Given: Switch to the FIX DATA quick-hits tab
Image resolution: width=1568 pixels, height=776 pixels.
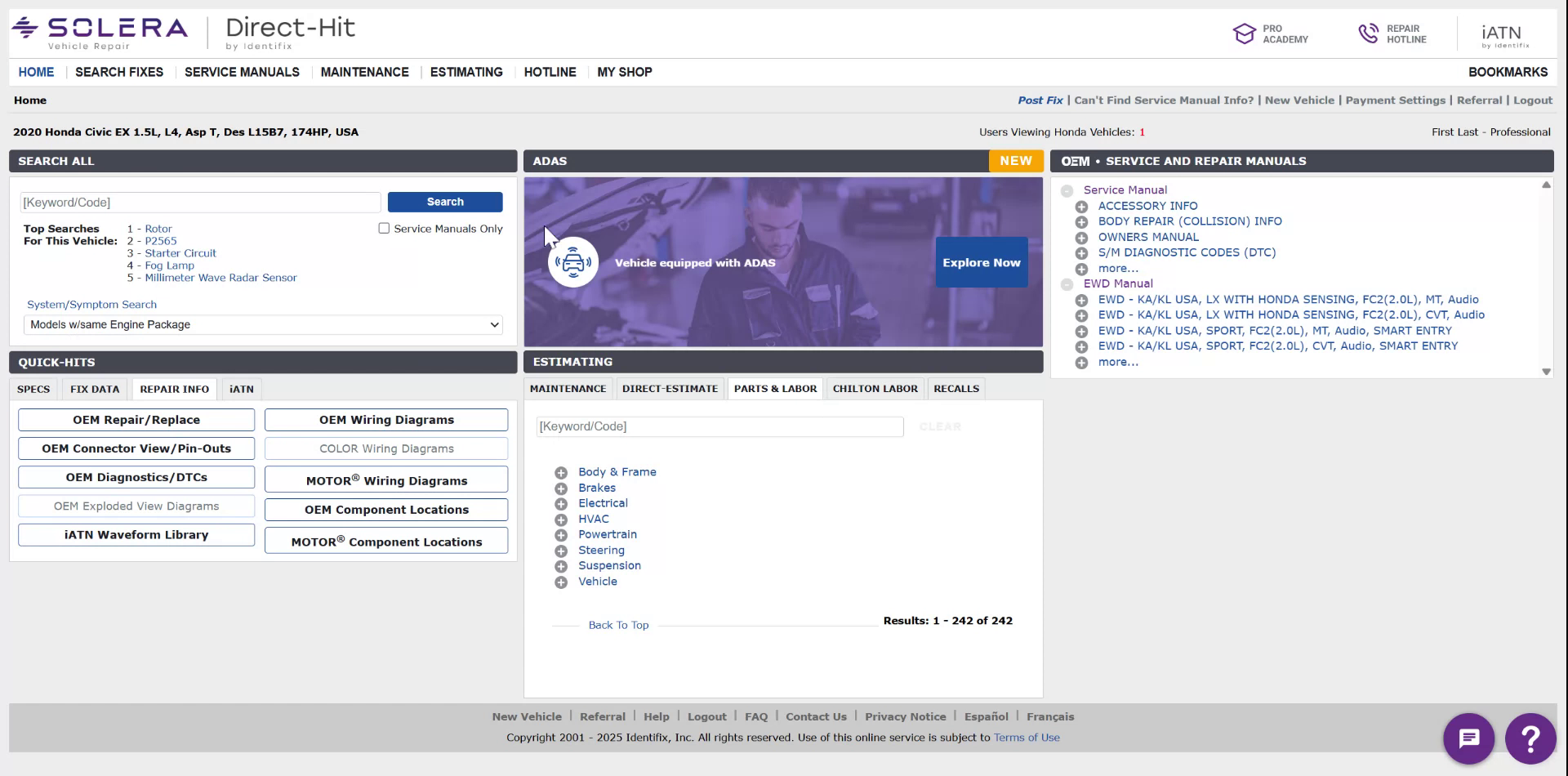Looking at the screenshot, I should (94, 389).
